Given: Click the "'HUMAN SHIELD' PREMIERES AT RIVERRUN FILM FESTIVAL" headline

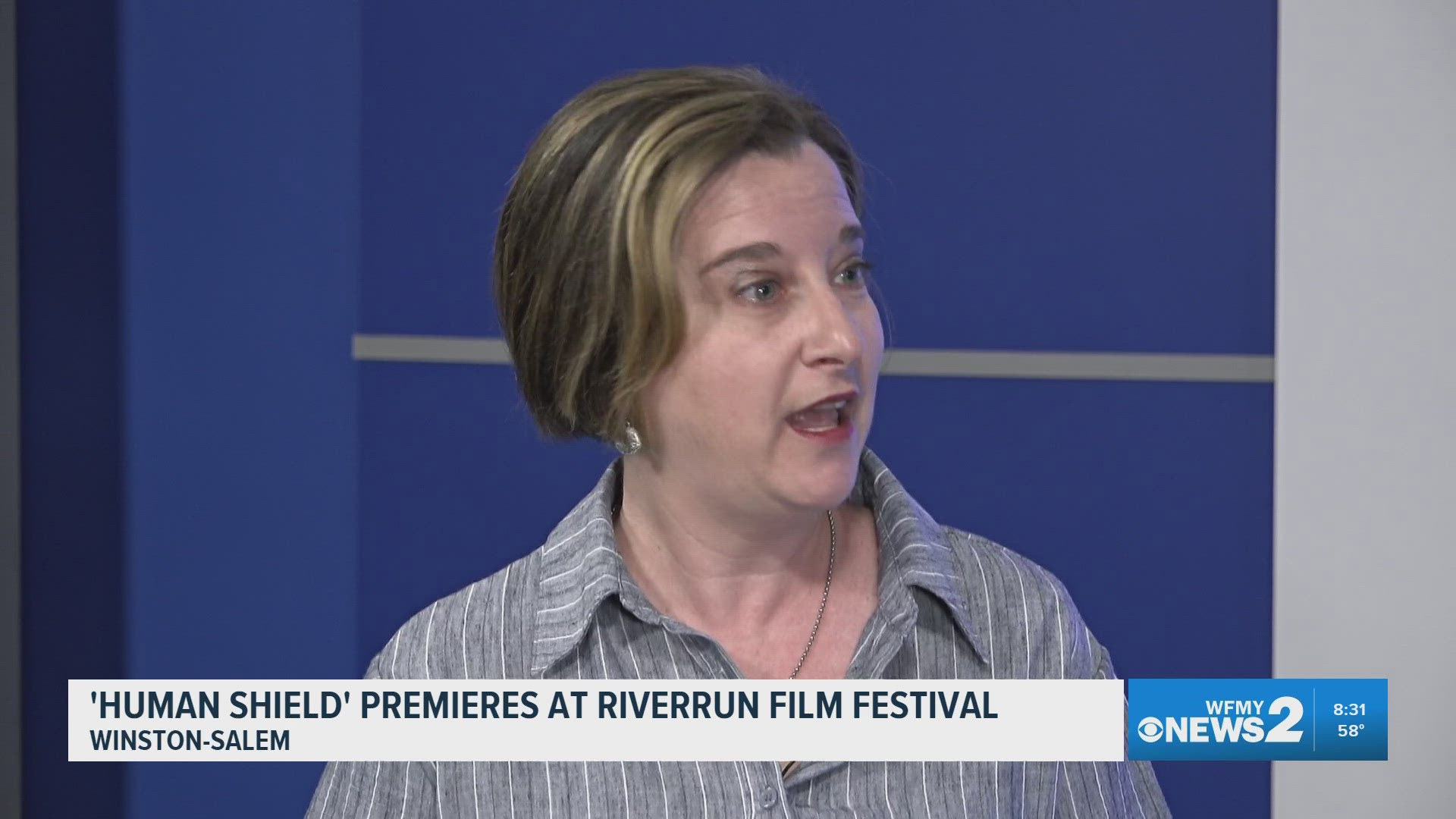Looking at the screenshot, I should tap(543, 706).
